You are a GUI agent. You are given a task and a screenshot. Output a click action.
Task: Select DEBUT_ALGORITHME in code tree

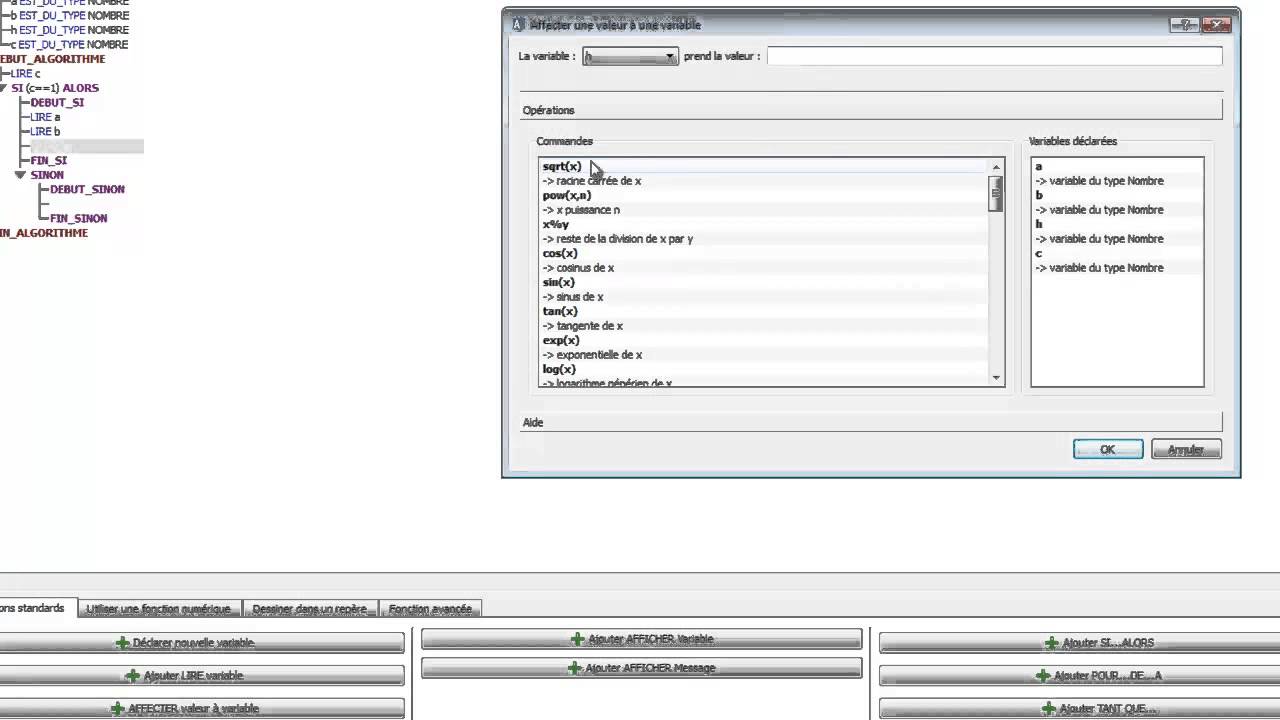pos(52,59)
